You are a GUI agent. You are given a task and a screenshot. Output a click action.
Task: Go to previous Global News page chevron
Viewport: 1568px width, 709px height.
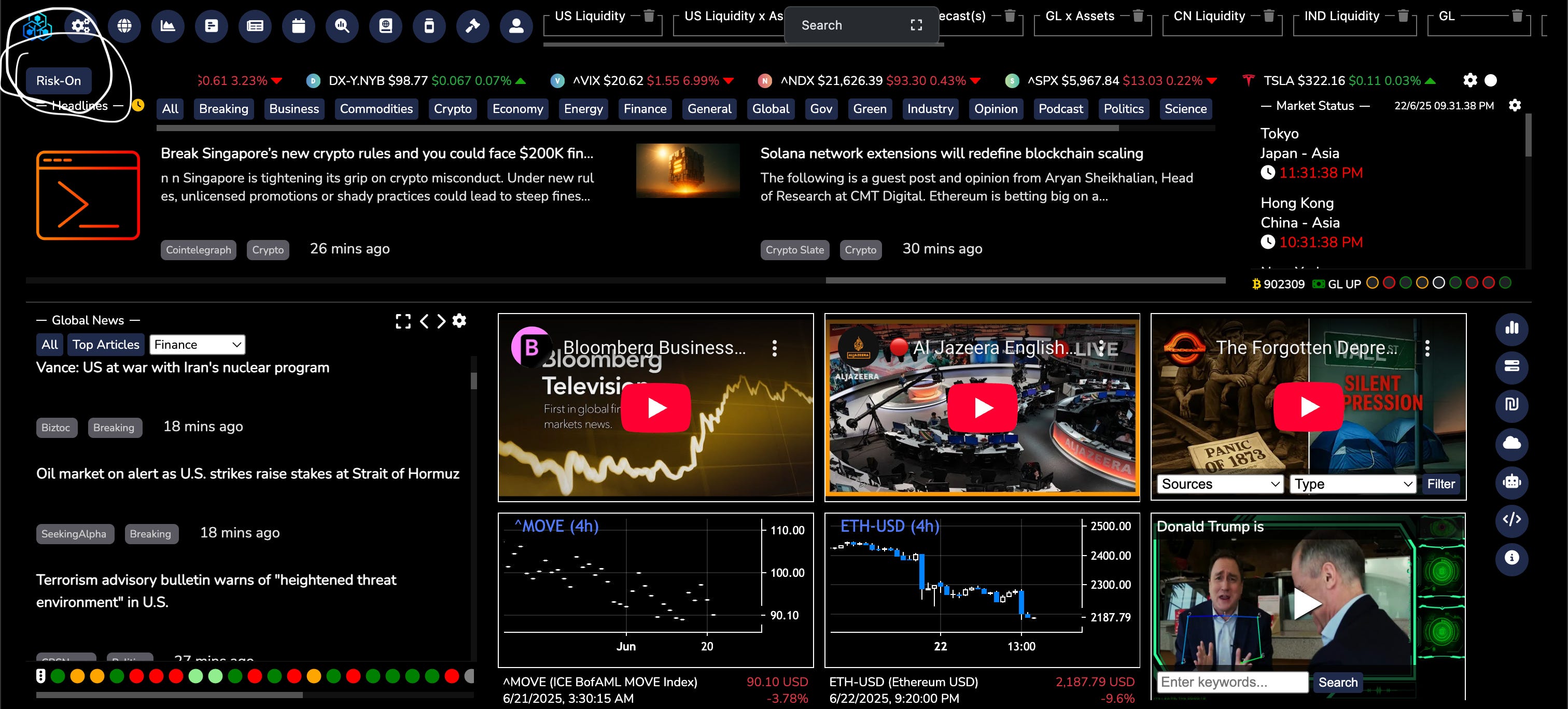coord(424,321)
